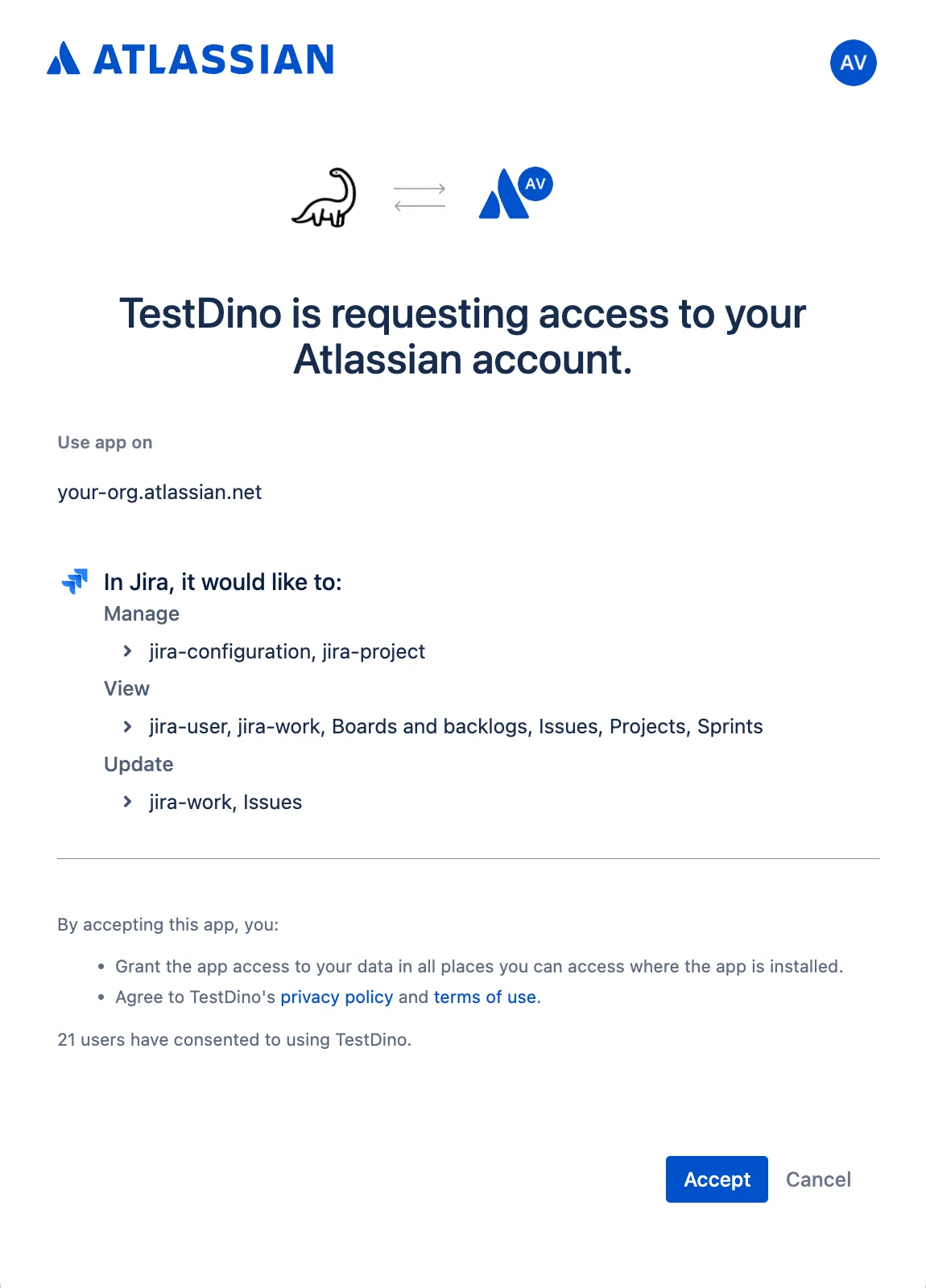Open TestDino's privacy policy

pos(337,997)
